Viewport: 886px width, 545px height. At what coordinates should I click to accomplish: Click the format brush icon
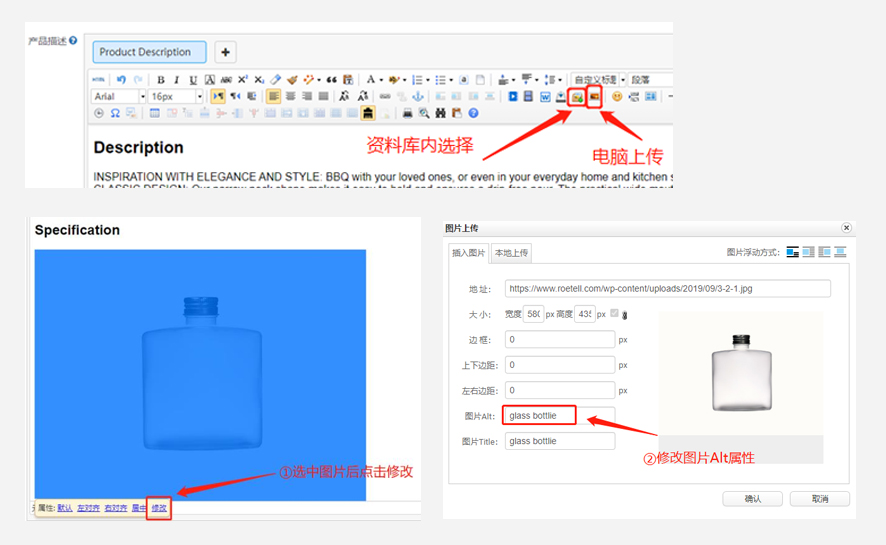[292, 80]
